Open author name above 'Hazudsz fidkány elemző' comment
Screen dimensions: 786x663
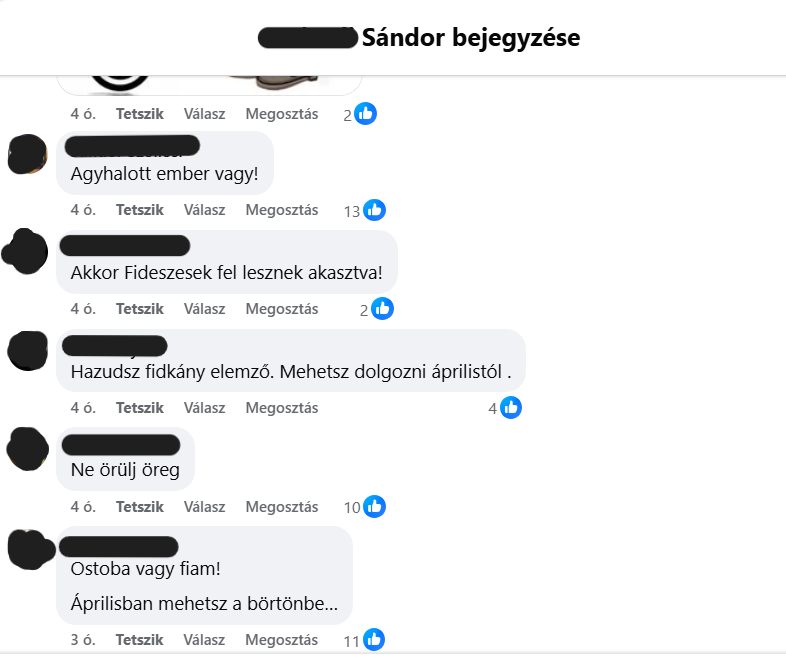click(115, 346)
